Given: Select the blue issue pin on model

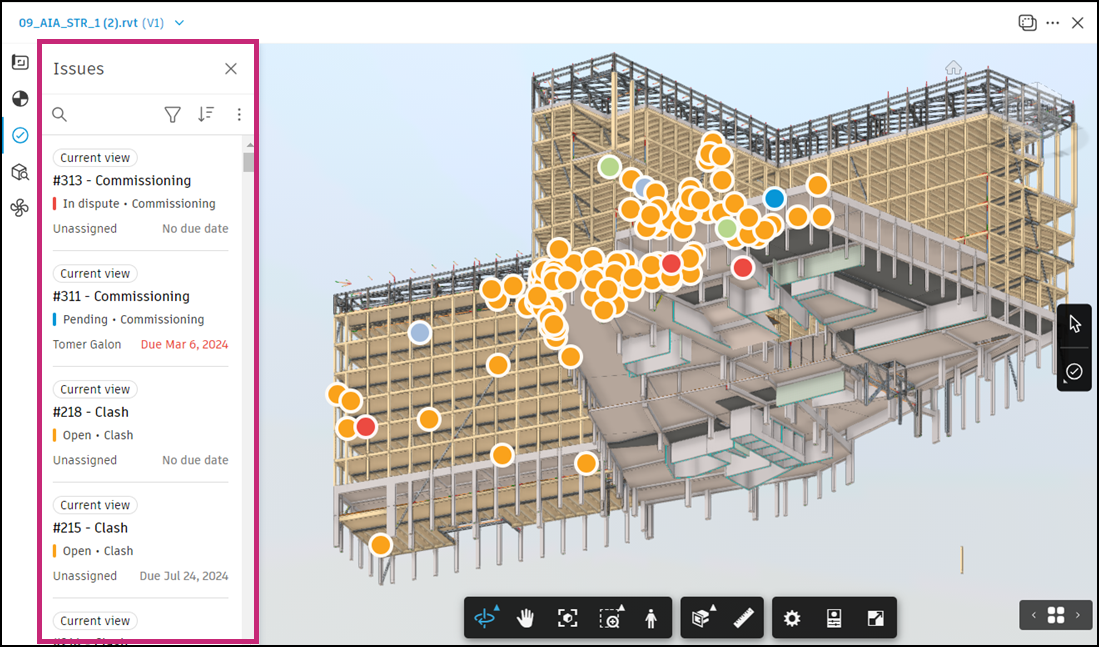Looking at the screenshot, I should click(774, 198).
